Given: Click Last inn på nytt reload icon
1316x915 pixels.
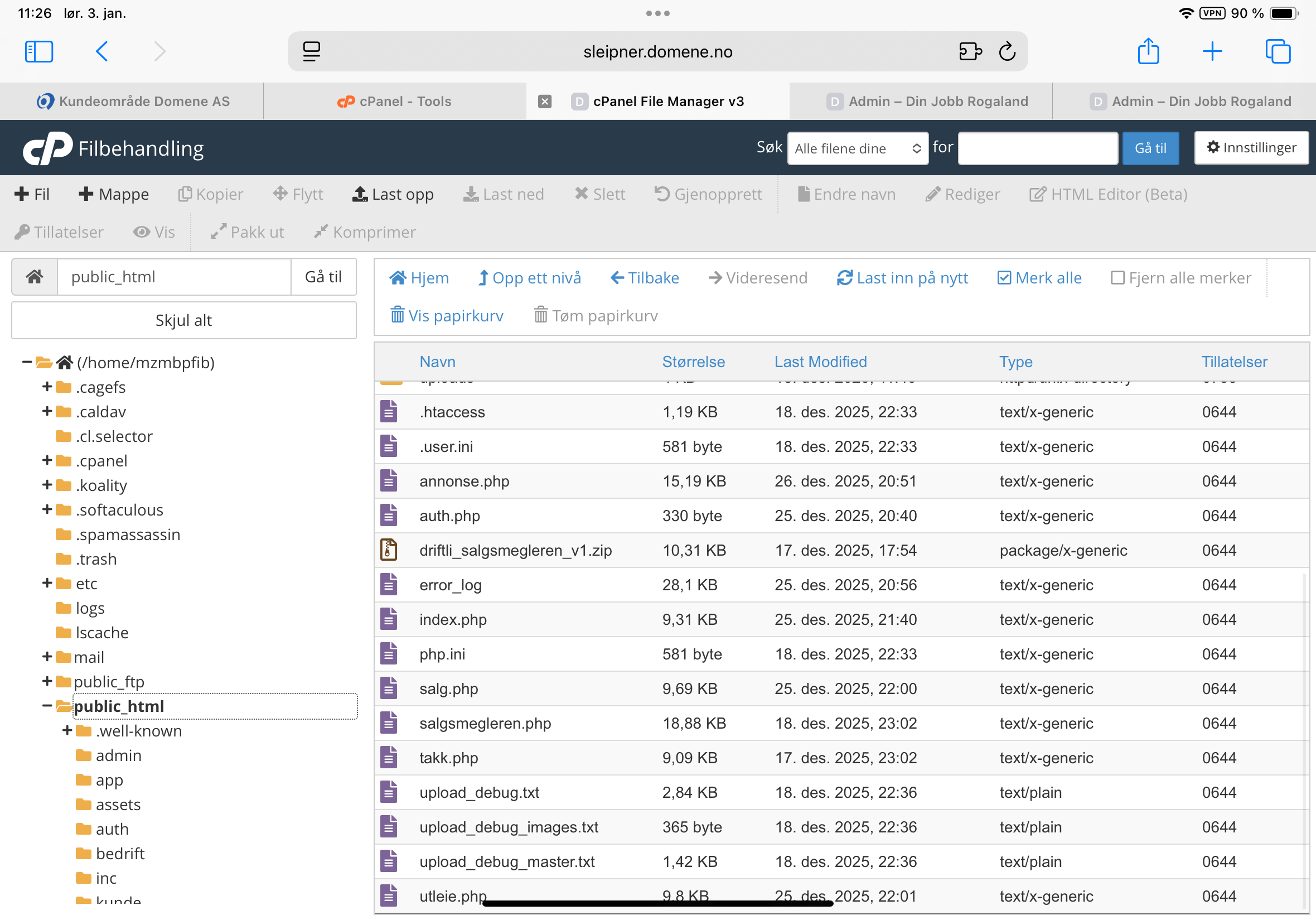Looking at the screenshot, I should click(x=844, y=277).
